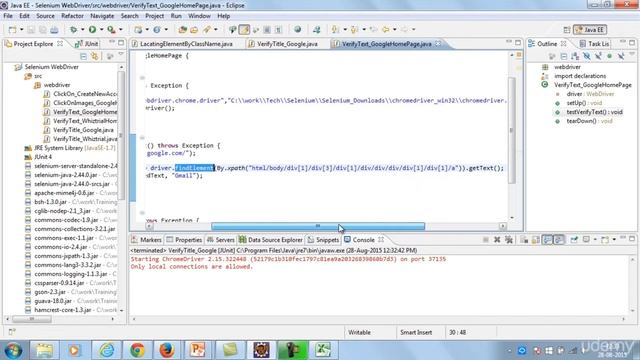Viewport: 640px width, 360px height.
Task: Open Internet Explorer from Windows taskbar
Action: (x=107, y=350)
